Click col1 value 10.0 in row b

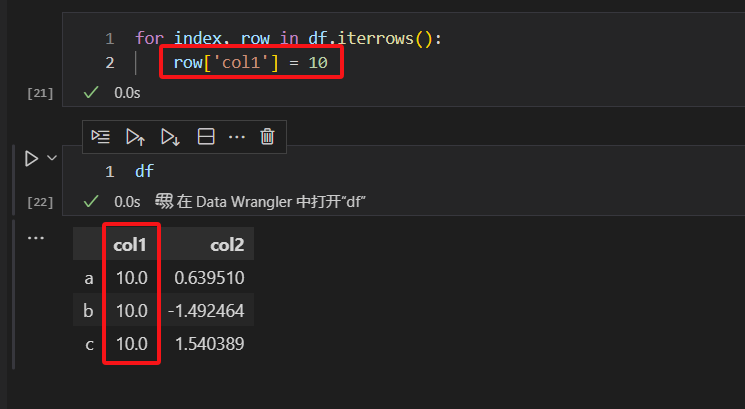[132, 311]
